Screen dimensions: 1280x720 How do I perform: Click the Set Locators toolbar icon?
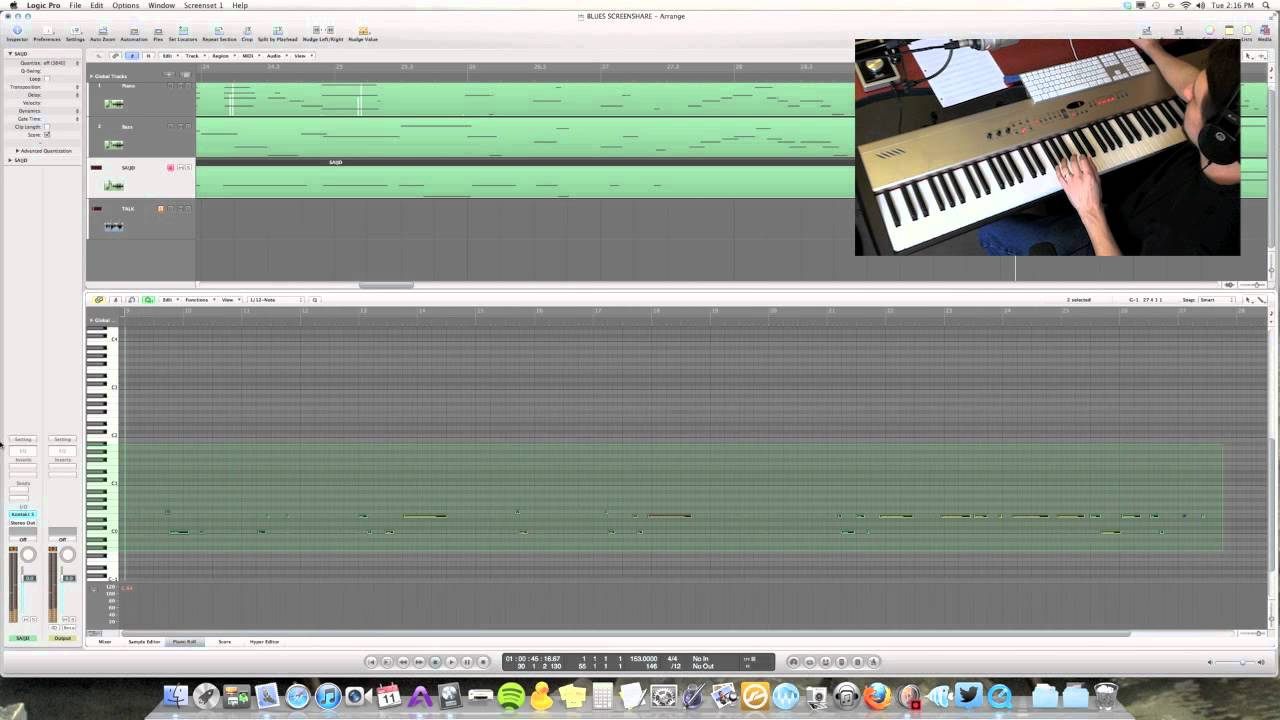click(x=183, y=31)
